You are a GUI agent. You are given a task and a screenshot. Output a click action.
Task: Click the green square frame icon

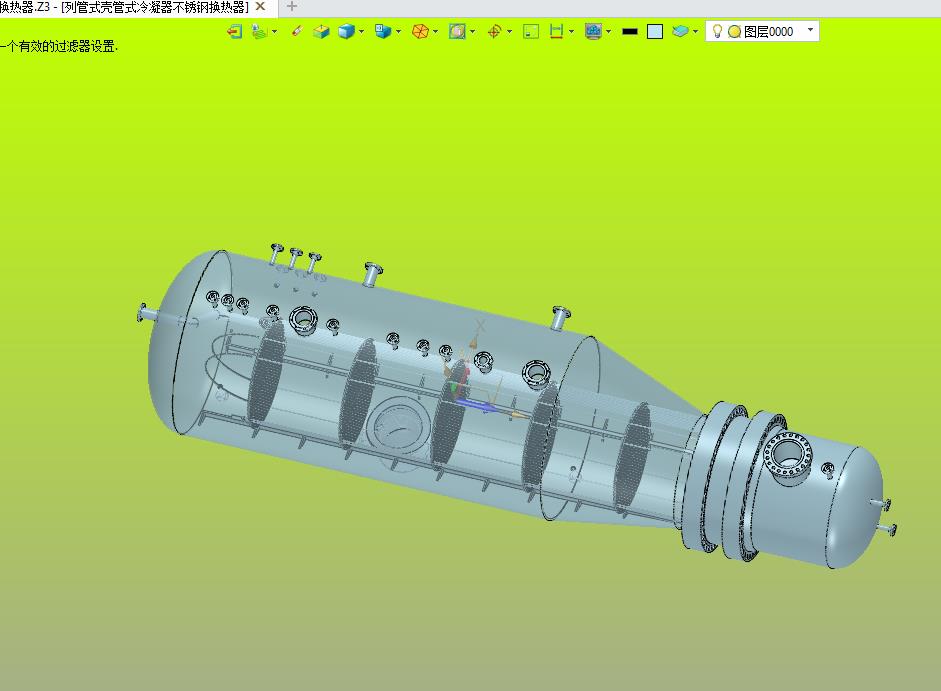point(531,31)
